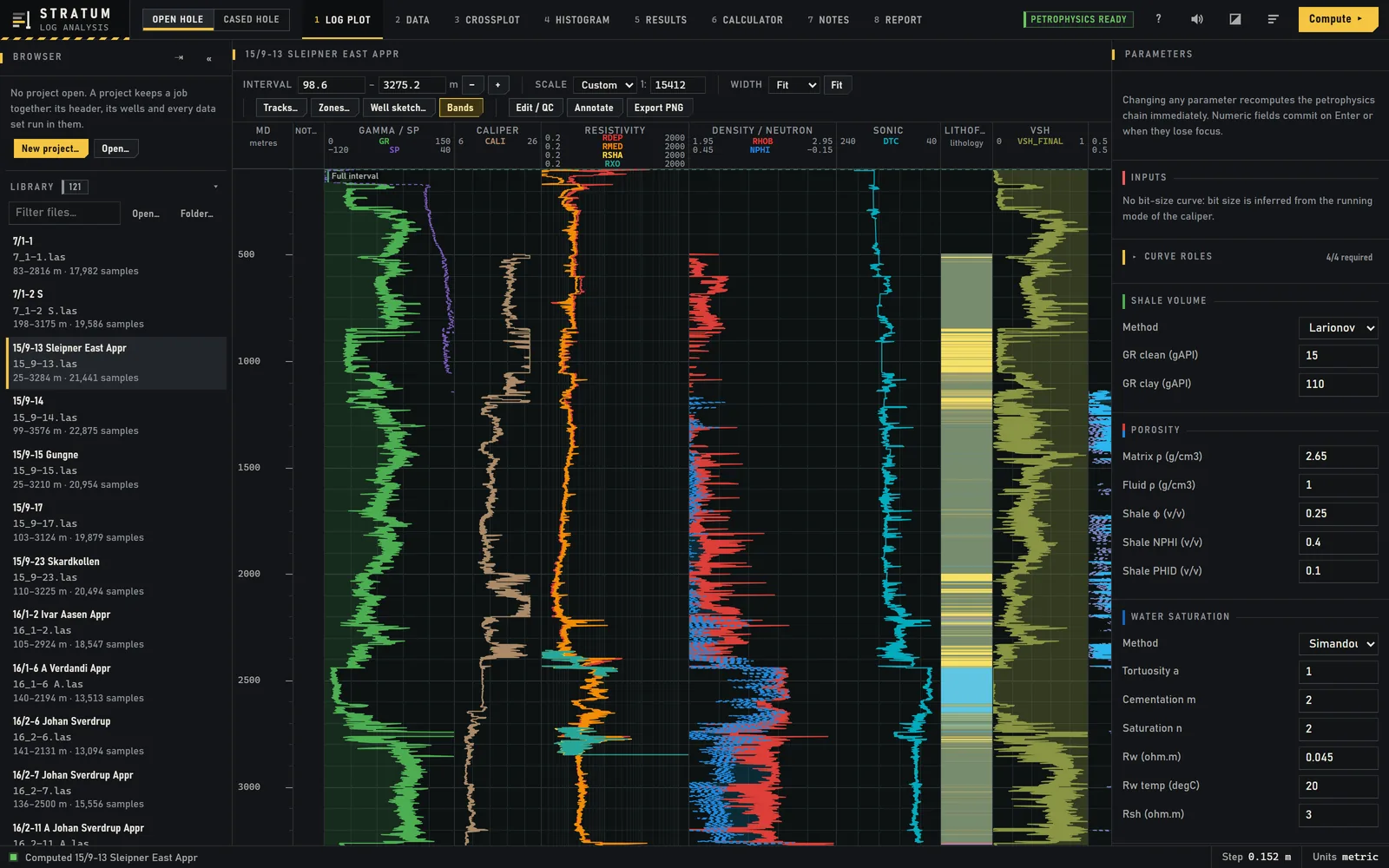Go to the Crossplot tab
Image resolution: width=1389 pixels, height=868 pixels.
(x=486, y=19)
